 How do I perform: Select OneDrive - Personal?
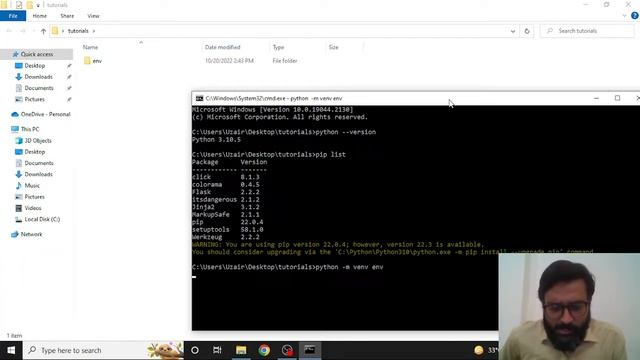pyautogui.click(x=45, y=114)
